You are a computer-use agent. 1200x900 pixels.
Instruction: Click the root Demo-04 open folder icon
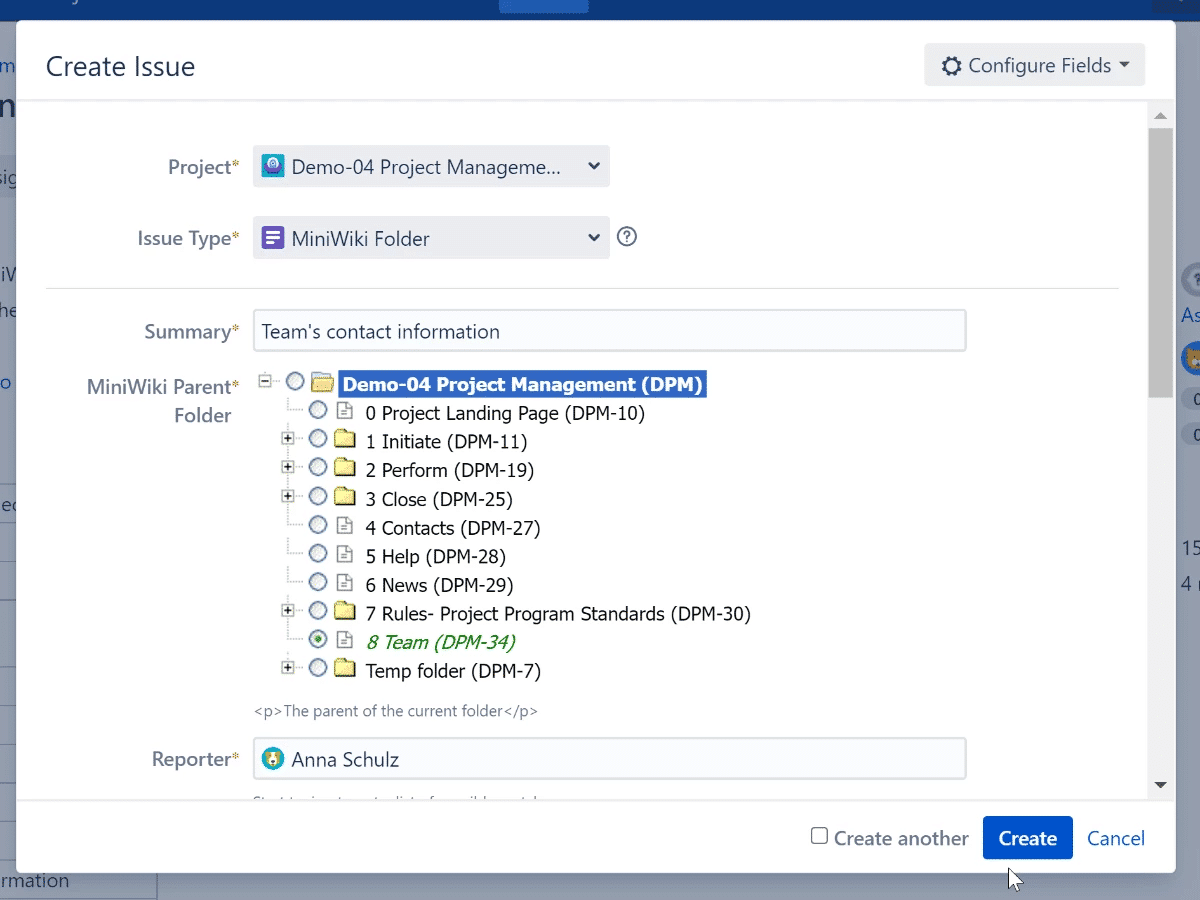click(x=322, y=382)
